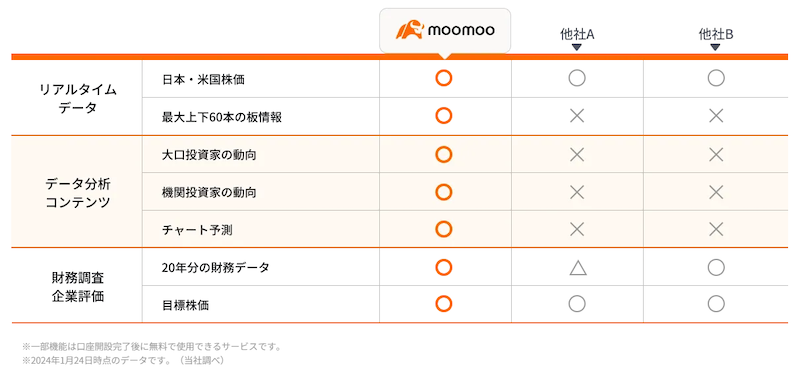Screen dimensions: 800x373
Task: Click the 財務調査 企業評価 category cell
Action: click(77, 286)
